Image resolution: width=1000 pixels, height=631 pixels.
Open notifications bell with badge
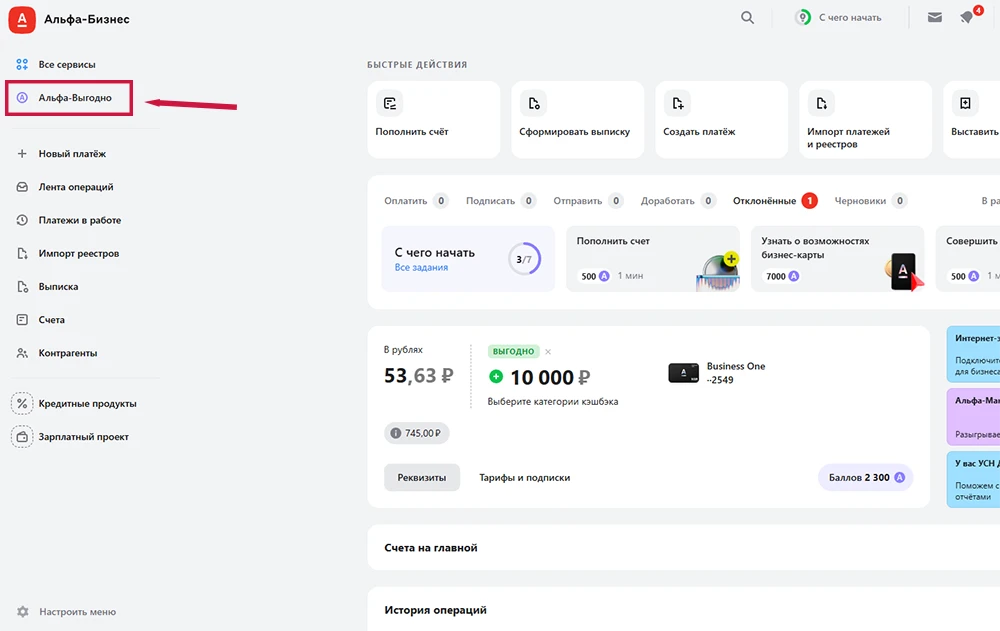(x=967, y=18)
